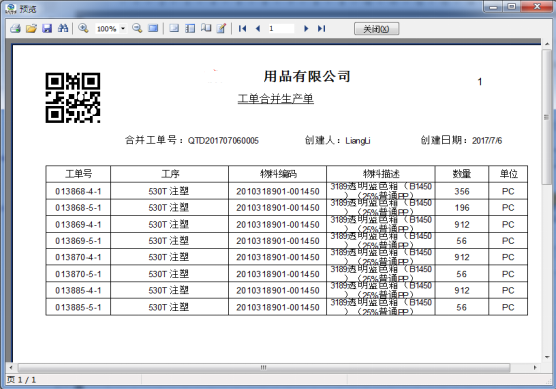The image size is (556, 389).
Task: Click work order cell 013869-5-1
Action: click(x=78, y=241)
